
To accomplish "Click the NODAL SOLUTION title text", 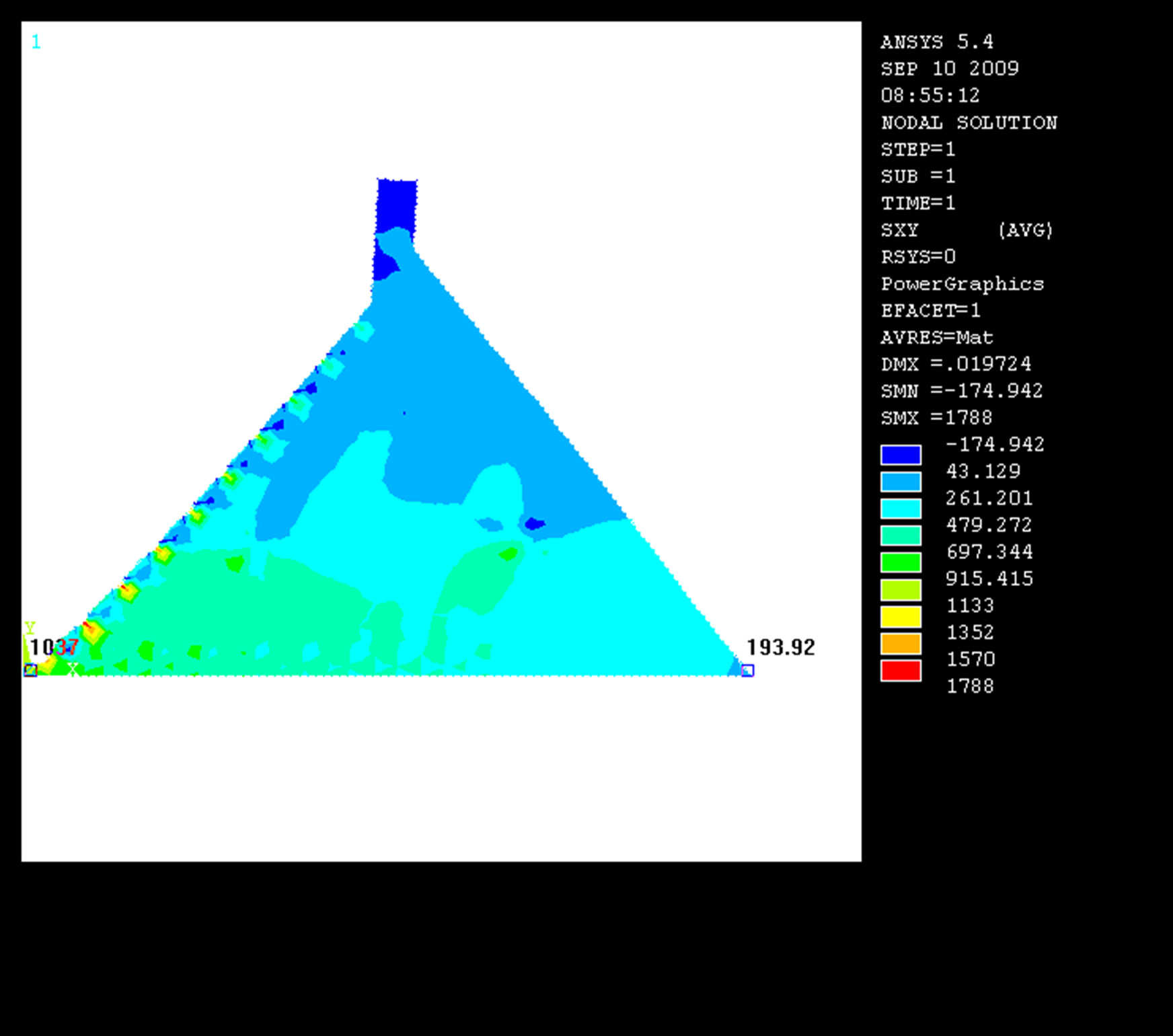I will pyautogui.click(x=969, y=122).
